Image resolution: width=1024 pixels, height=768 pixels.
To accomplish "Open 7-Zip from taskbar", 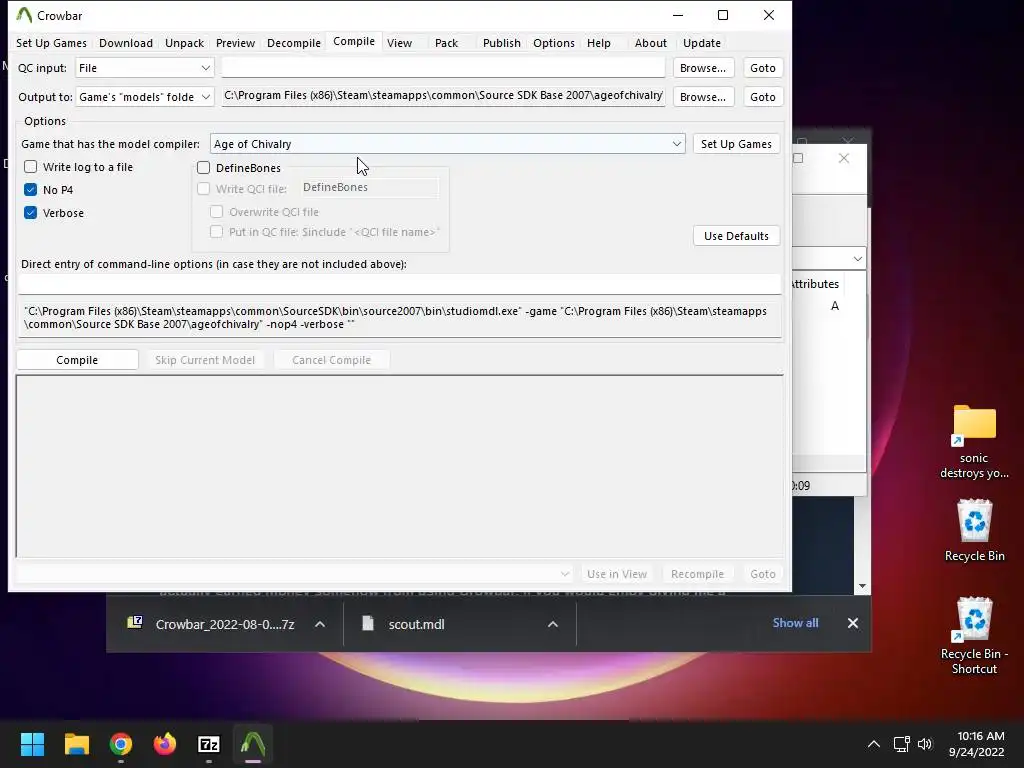I will coord(209,744).
